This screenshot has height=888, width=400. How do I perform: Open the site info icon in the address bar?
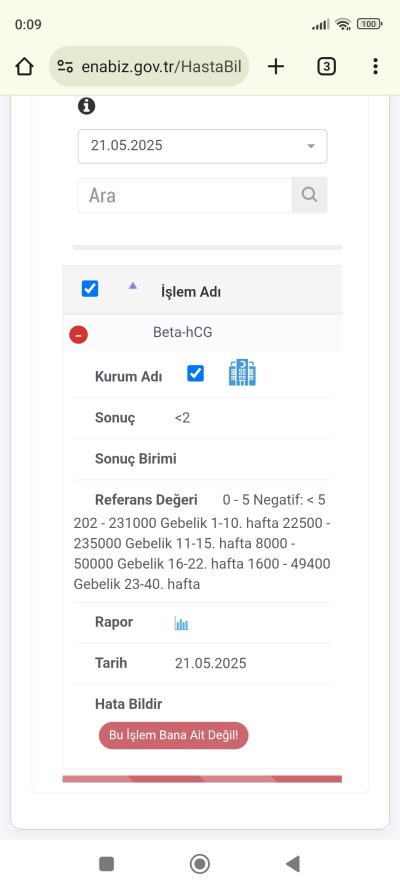[65, 67]
